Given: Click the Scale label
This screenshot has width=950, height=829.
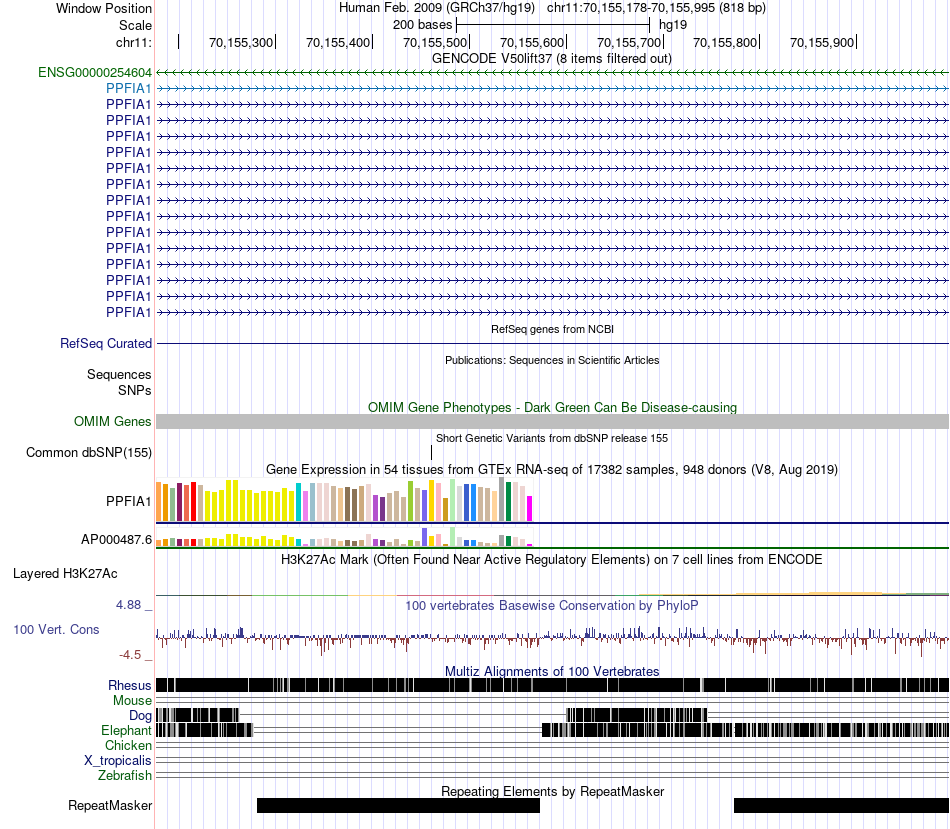Looking at the screenshot, I should pyautogui.click(x=135, y=25).
